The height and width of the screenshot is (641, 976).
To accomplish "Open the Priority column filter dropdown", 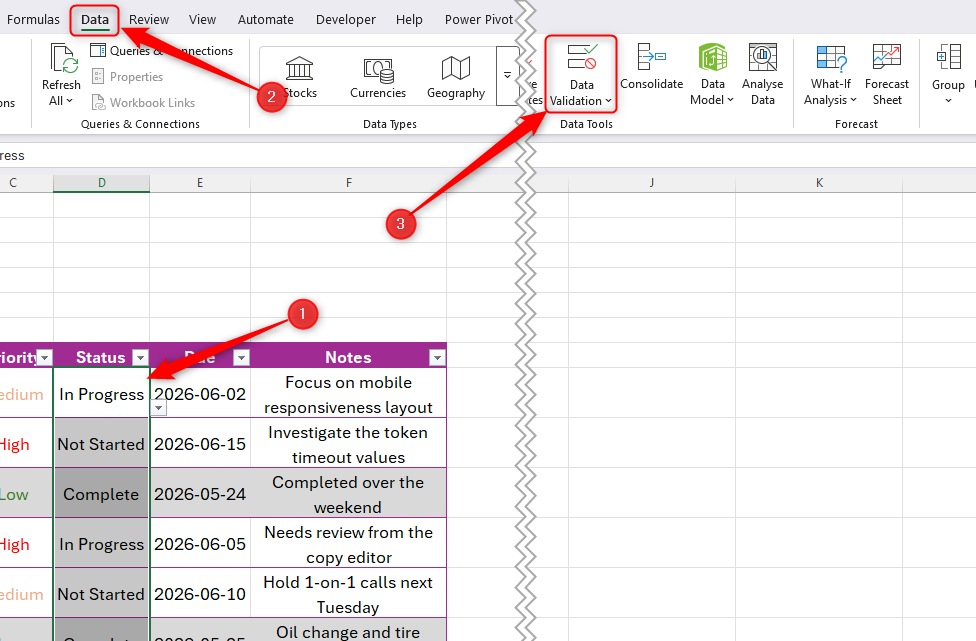I will pos(44,357).
